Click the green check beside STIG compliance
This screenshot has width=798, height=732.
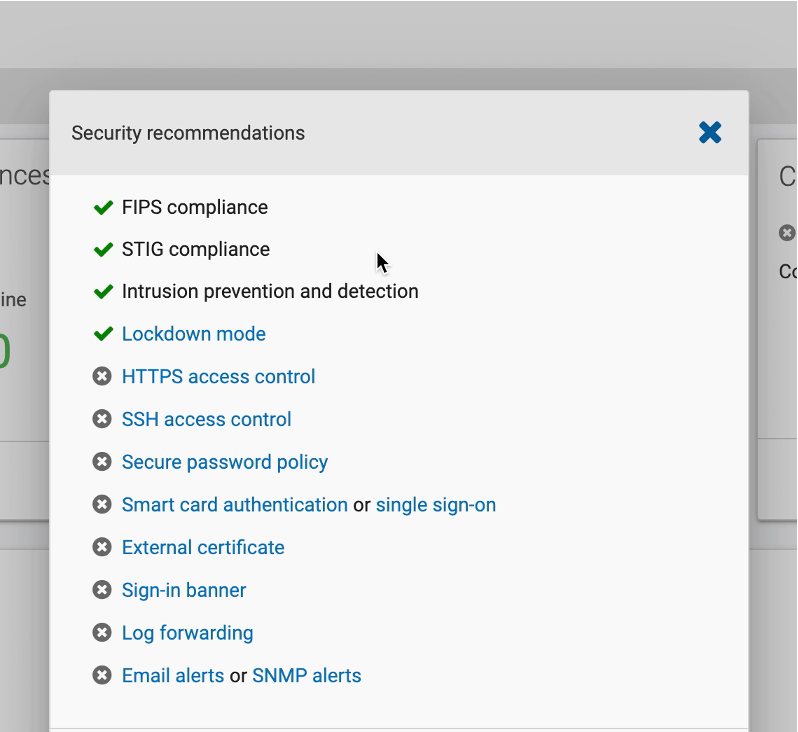[x=102, y=250]
